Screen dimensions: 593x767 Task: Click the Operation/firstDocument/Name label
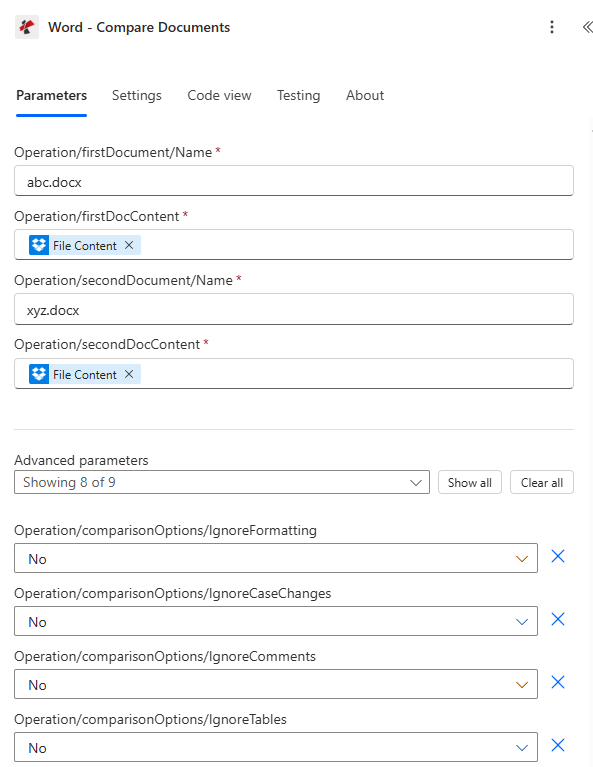click(x=113, y=153)
